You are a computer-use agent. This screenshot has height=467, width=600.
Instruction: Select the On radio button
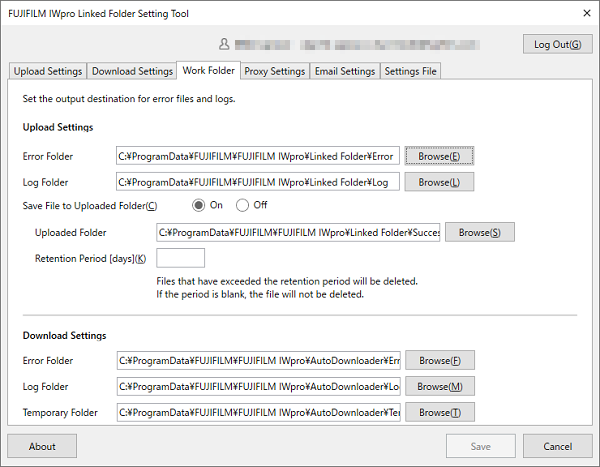point(198,206)
